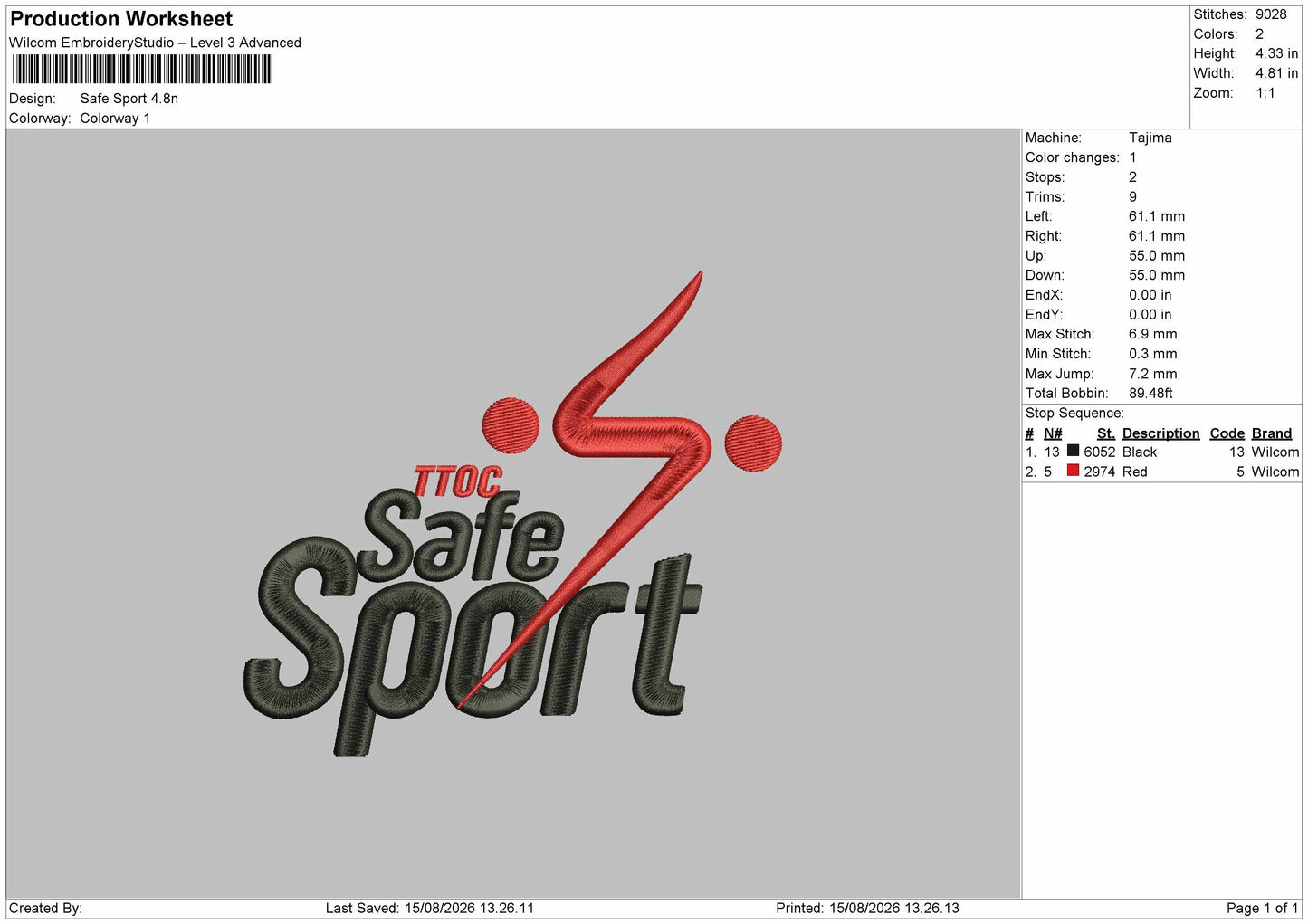
Task: Click the Min Stitch value 0.3 mm
Action: (x=1153, y=354)
